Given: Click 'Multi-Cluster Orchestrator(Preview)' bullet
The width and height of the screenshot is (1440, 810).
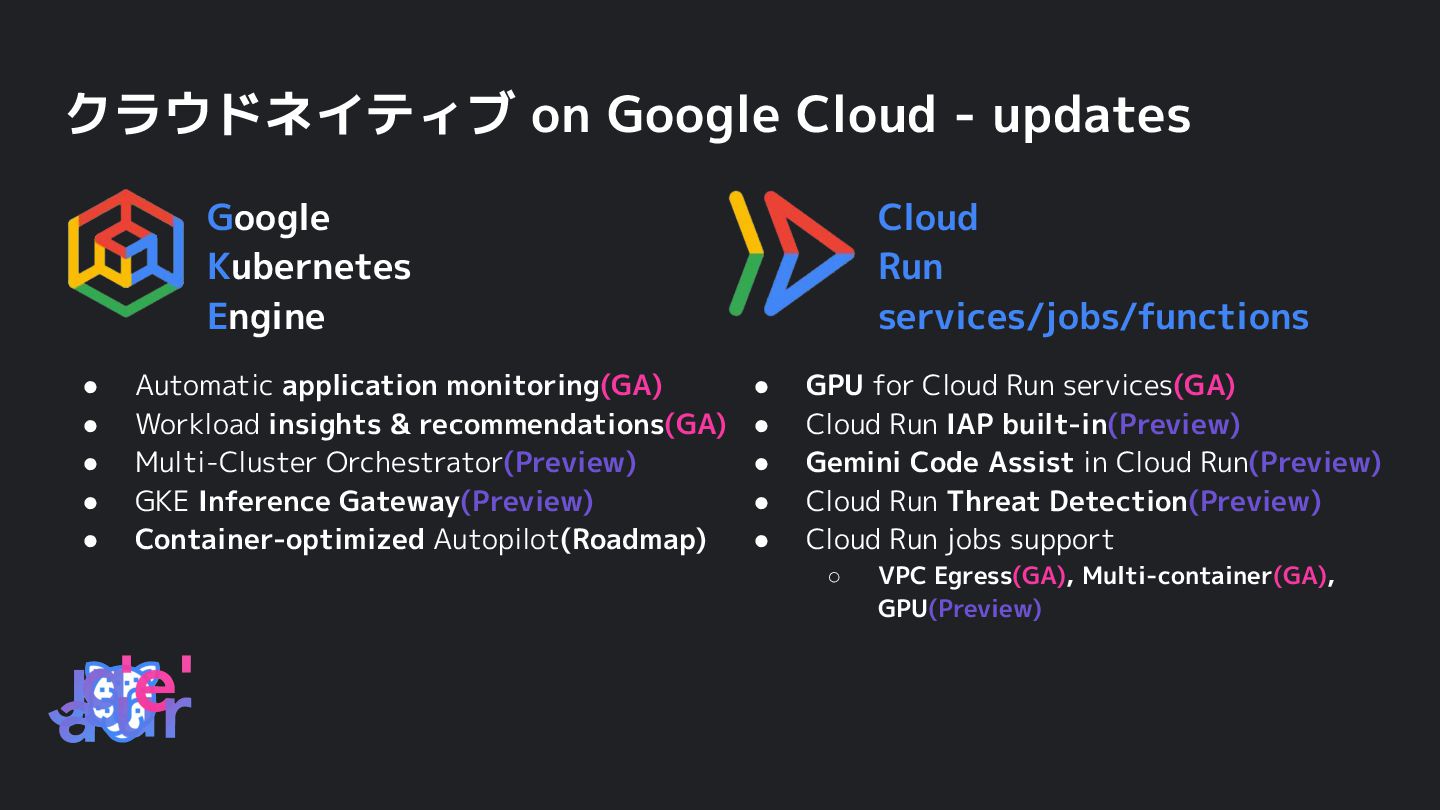Looking at the screenshot, I should pos(386,463).
